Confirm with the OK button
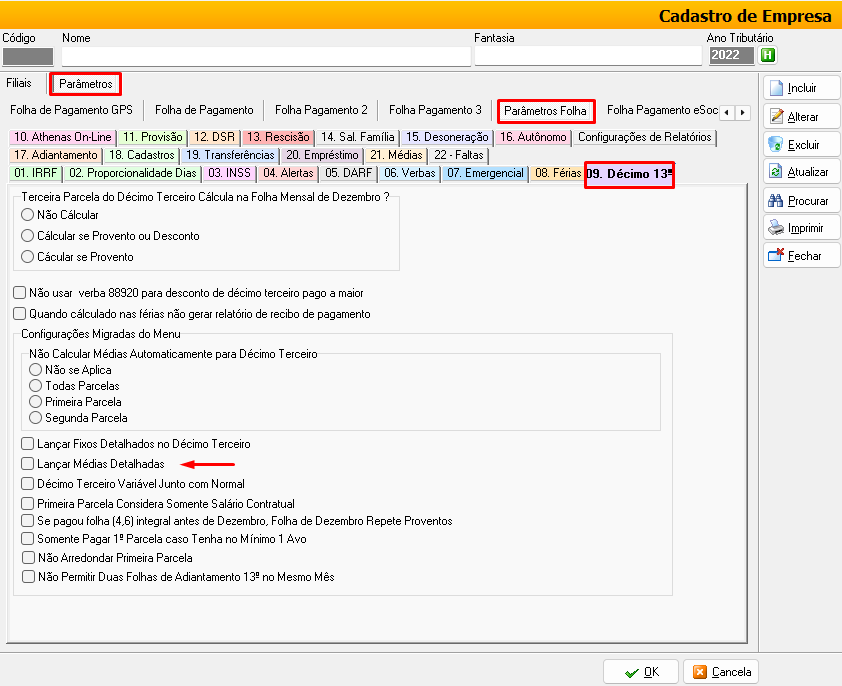The image size is (842, 686). coord(641,672)
